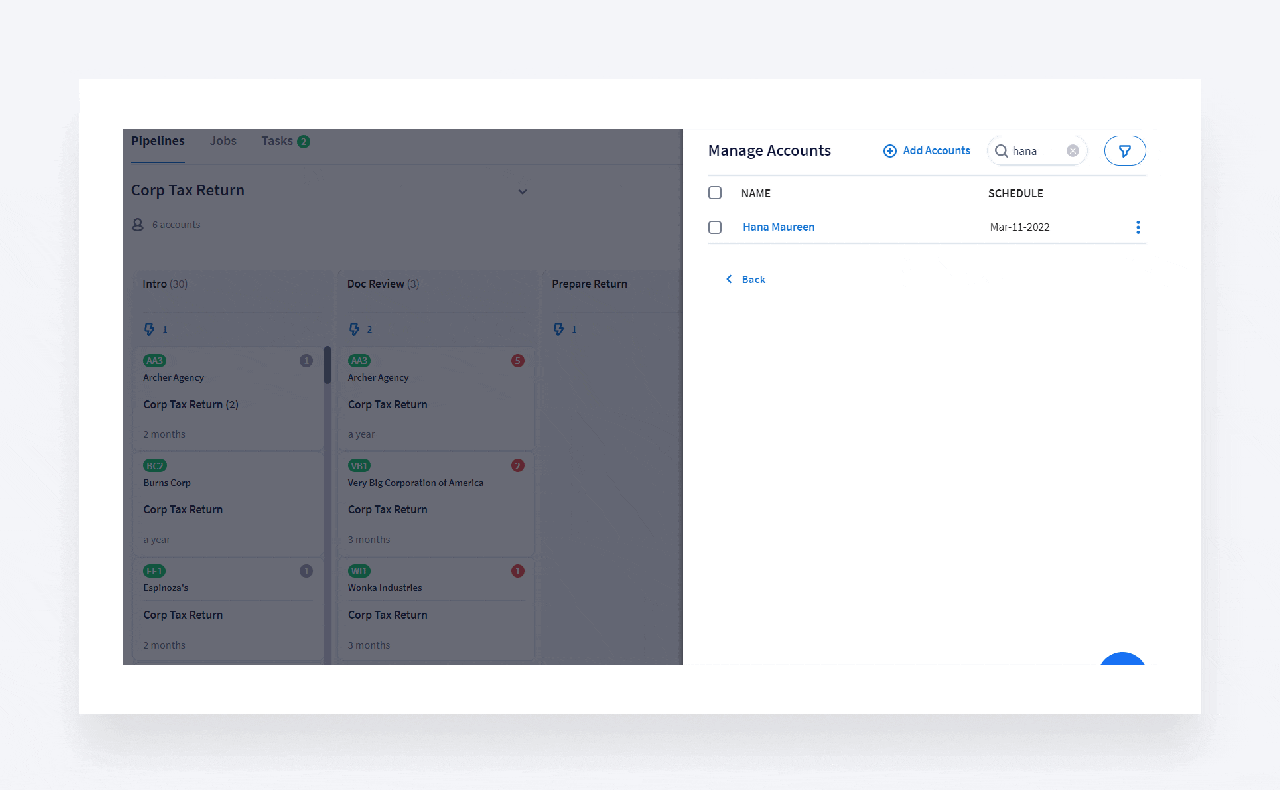Open the Tasks tab

[x=277, y=141]
